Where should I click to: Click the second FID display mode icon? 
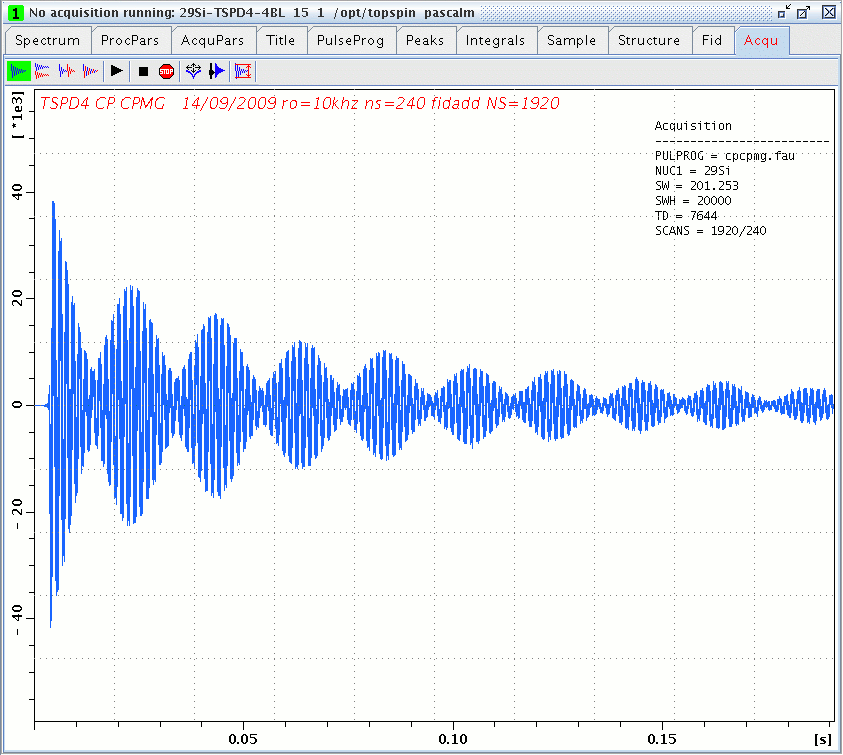(43, 71)
